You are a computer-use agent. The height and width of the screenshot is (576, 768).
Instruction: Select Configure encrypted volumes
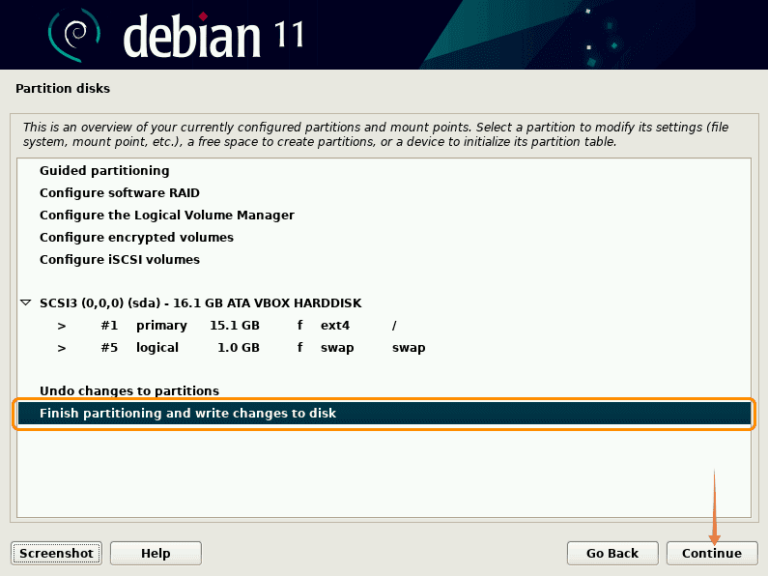(136, 237)
